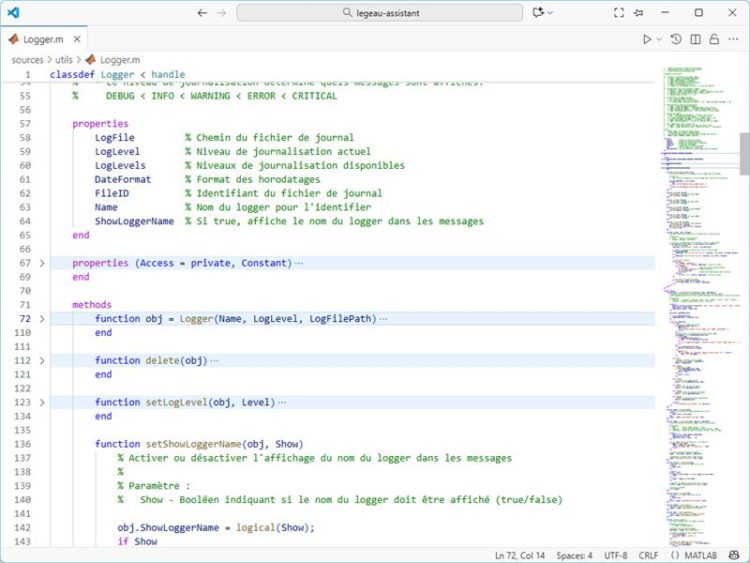Click the Copilot status icon in status bar
Image resolution: width=750 pixels, height=563 pixels.
tap(733, 555)
